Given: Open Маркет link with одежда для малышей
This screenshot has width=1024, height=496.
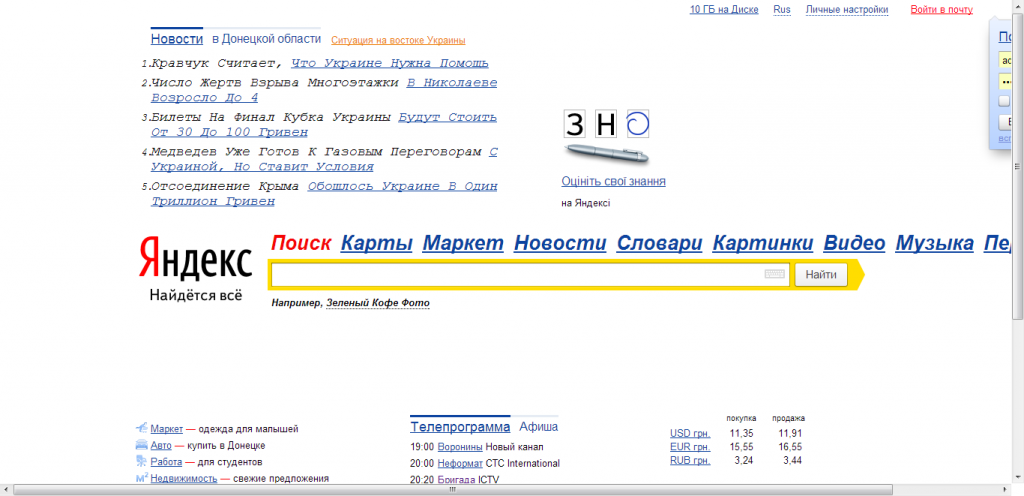Looking at the screenshot, I should 167,429.
